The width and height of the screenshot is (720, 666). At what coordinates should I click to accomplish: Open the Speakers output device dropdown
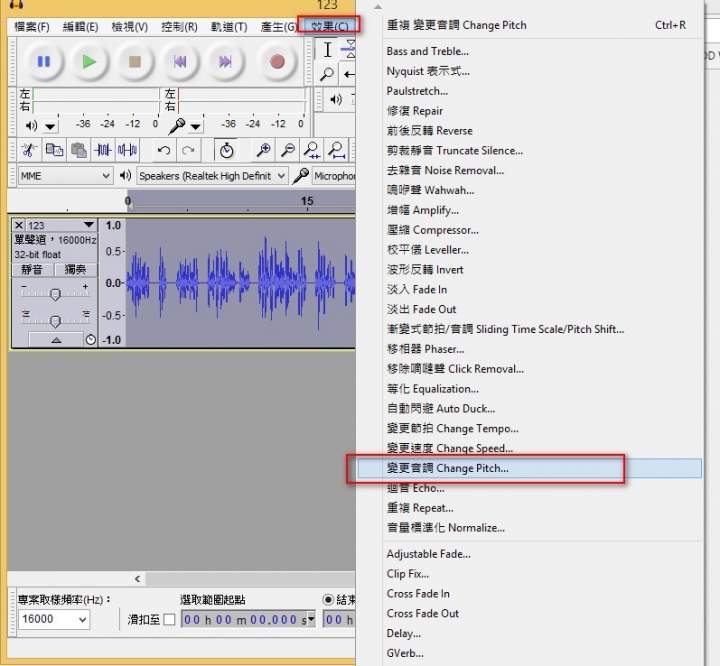click(x=212, y=176)
